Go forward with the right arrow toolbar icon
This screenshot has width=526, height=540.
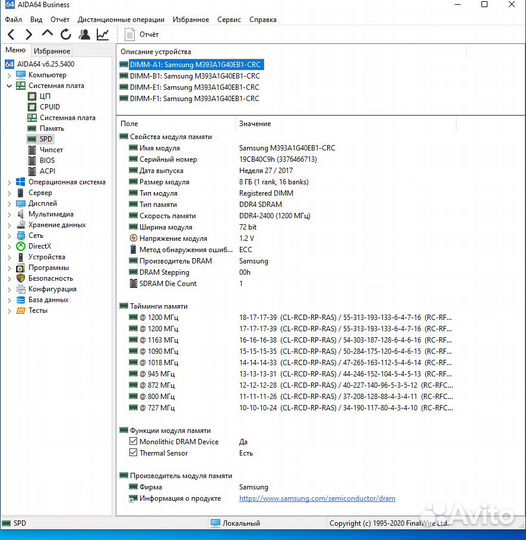[x=29, y=34]
